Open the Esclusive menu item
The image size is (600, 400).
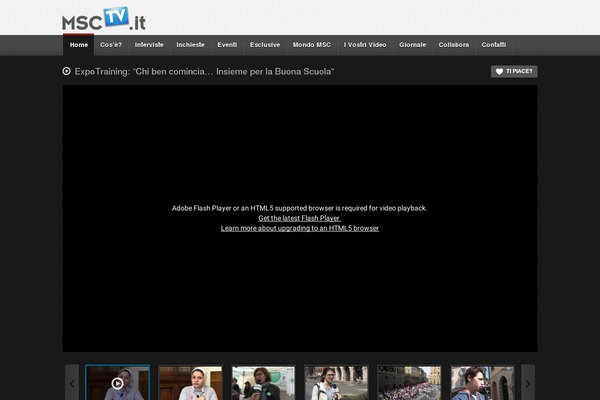265,45
